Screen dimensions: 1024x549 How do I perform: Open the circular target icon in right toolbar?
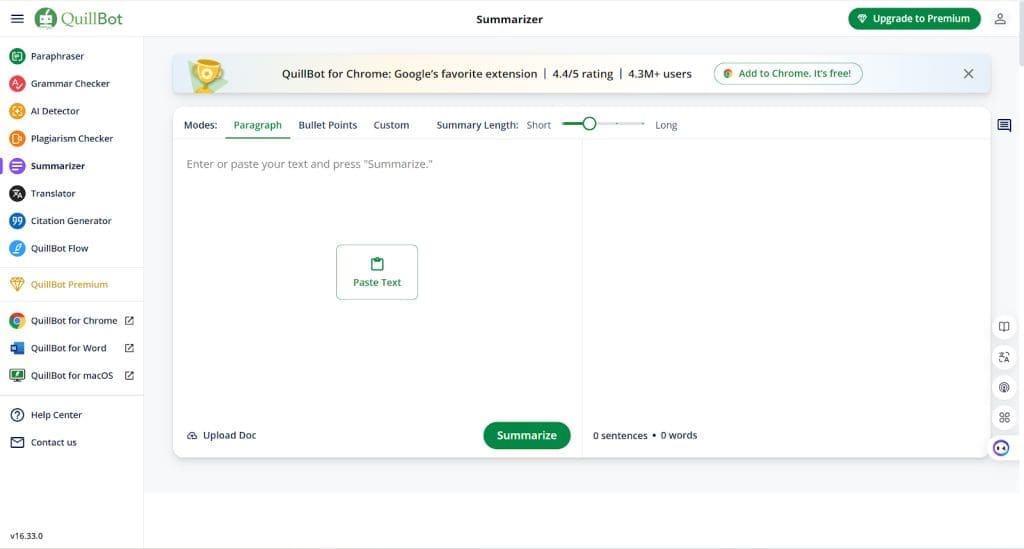1004,387
